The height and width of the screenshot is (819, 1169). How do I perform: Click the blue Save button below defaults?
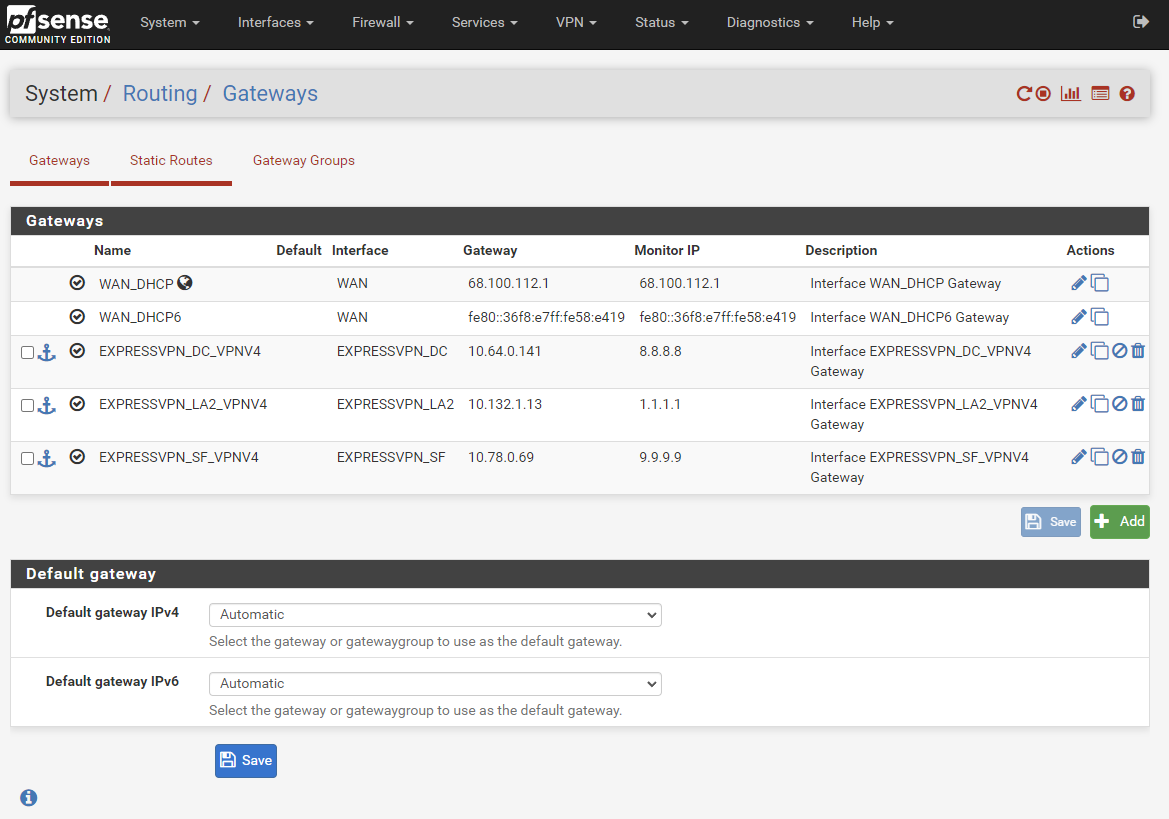(246, 760)
